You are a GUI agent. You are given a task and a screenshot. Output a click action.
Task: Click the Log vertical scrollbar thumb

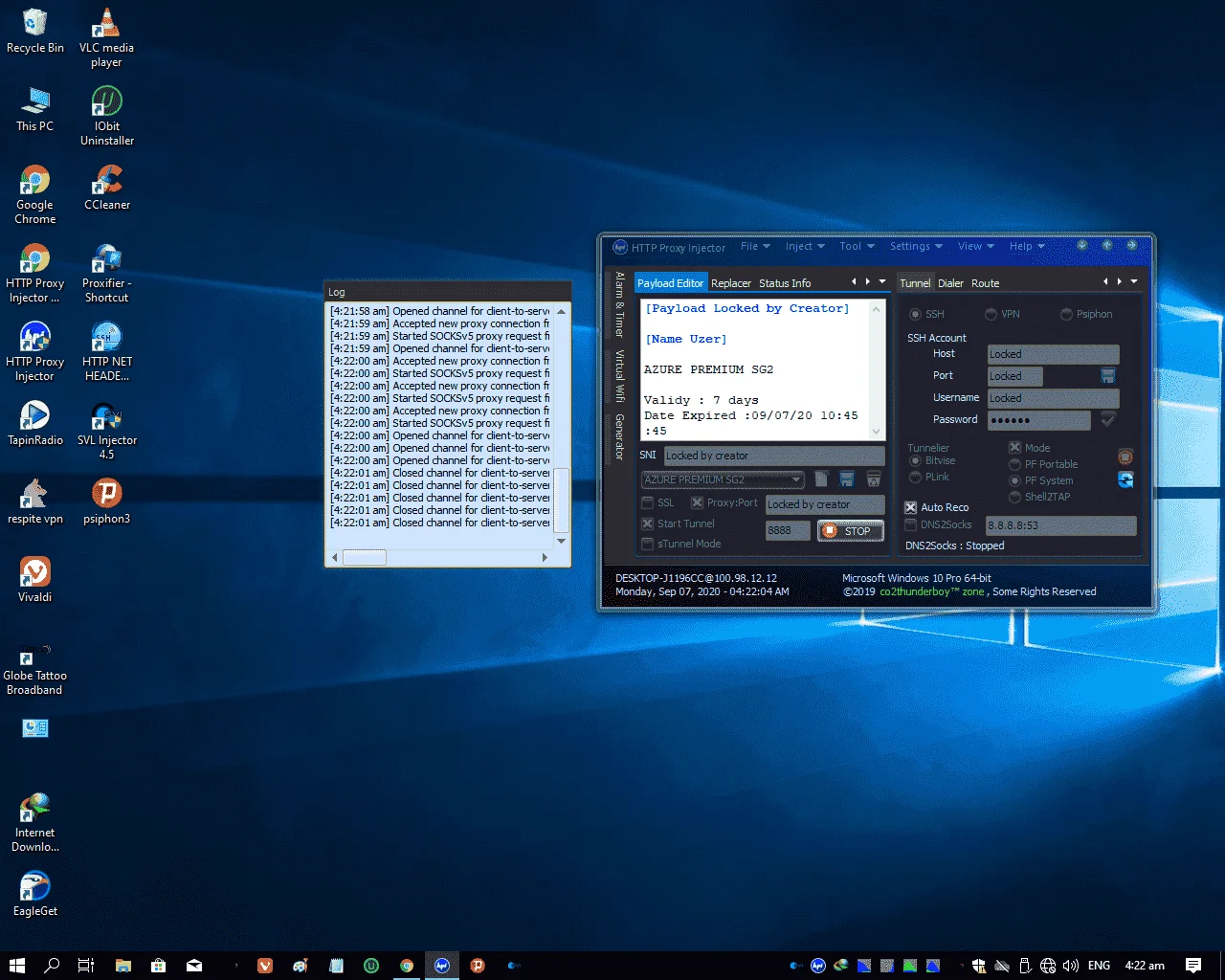pos(562,500)
